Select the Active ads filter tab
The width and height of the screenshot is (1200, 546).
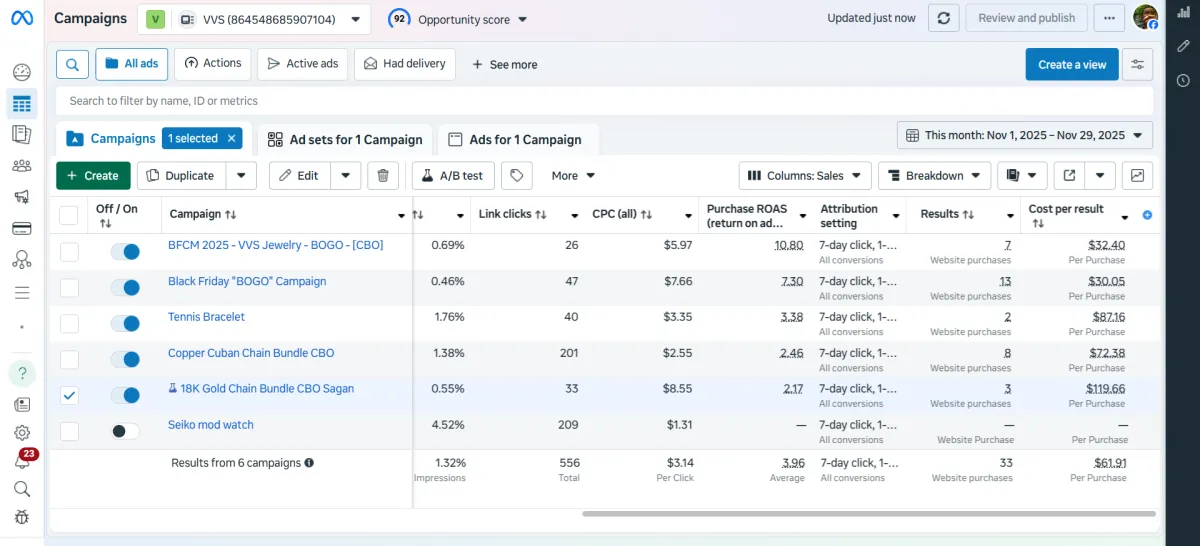tap(301, 64)
